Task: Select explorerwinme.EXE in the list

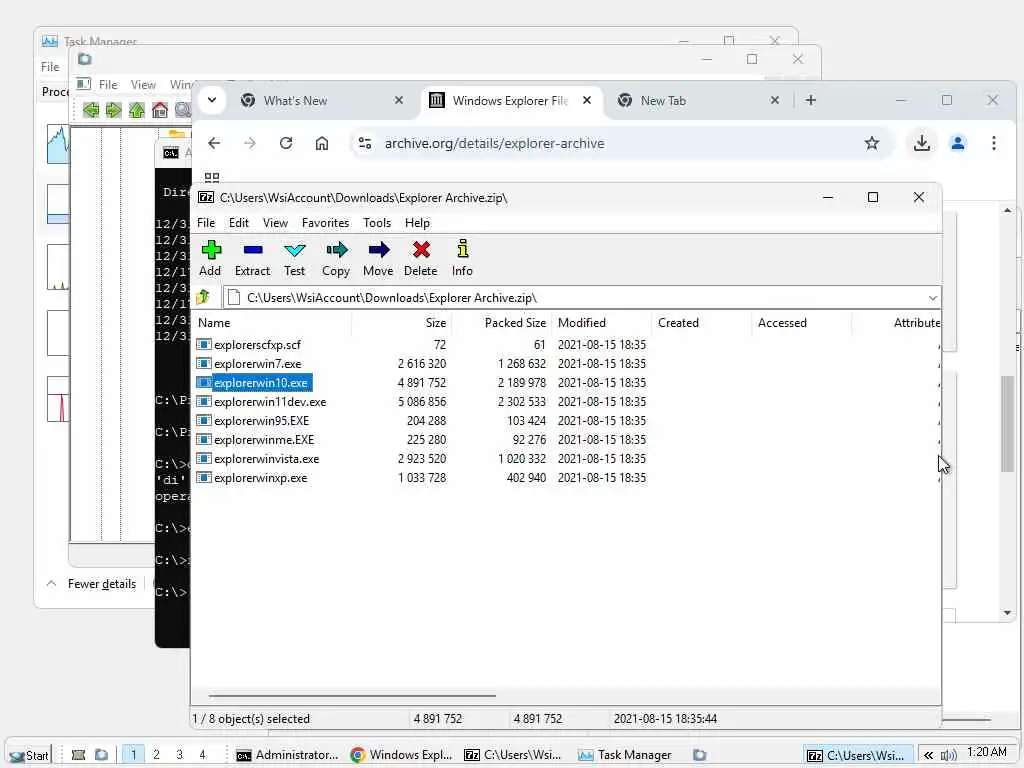Action: pos(264,440)
